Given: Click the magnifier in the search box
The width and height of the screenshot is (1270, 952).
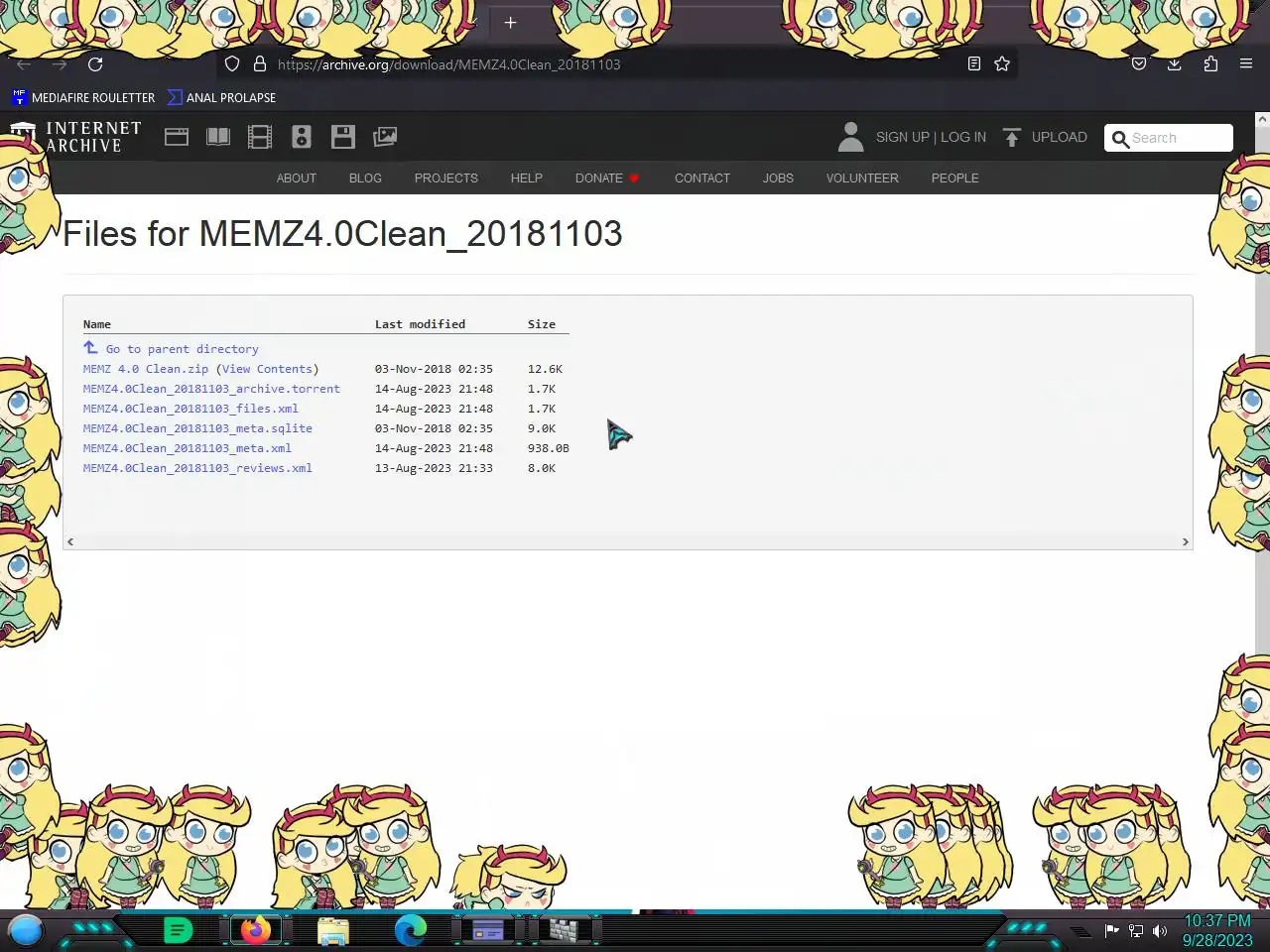Looking at the screenshot, I should 1120,139.
